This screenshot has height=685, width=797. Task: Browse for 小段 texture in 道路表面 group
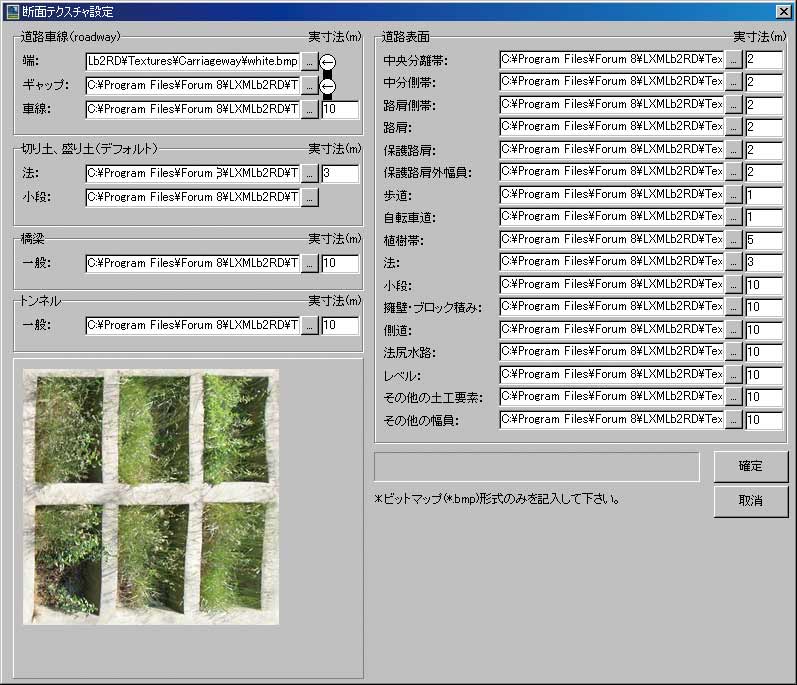(x=733, y=285)
